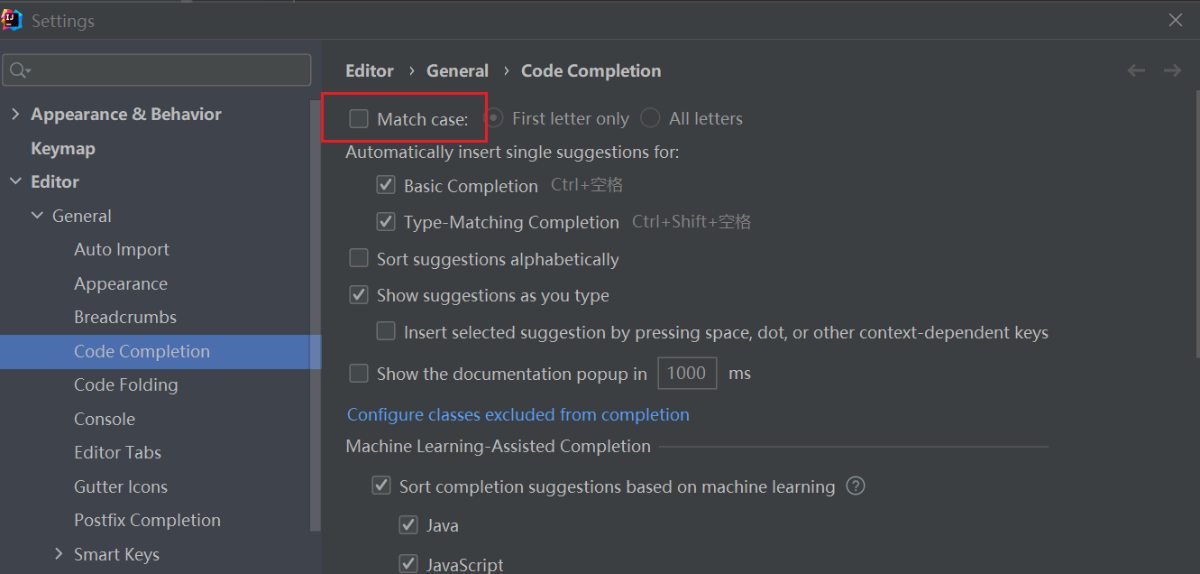Click the documentation popup delay field
Viewport: 1200px width, 574px height.
click(686, 374)
